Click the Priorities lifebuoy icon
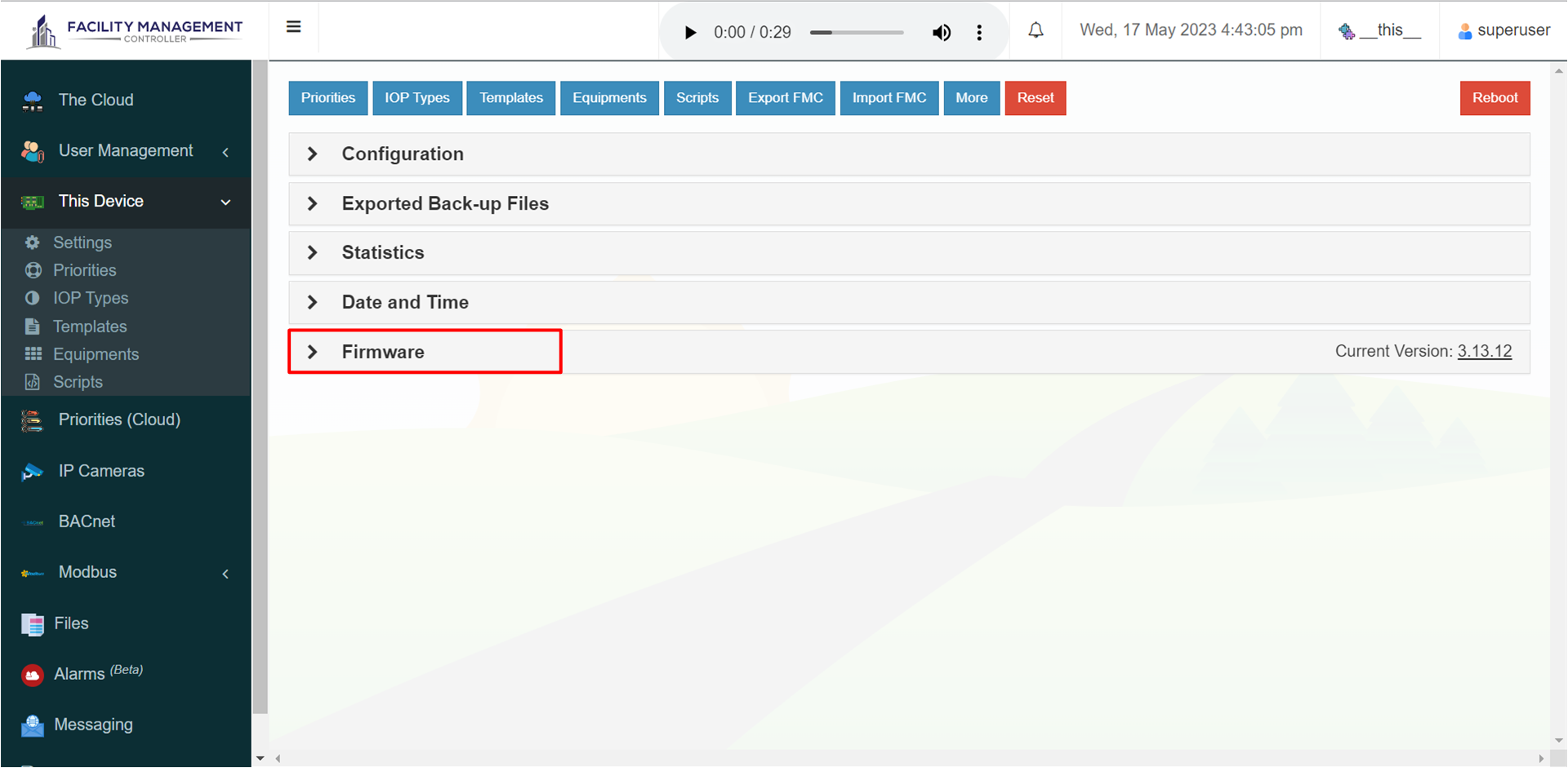The height and width of the screenshot is (768, 1568). coord(33,270)
